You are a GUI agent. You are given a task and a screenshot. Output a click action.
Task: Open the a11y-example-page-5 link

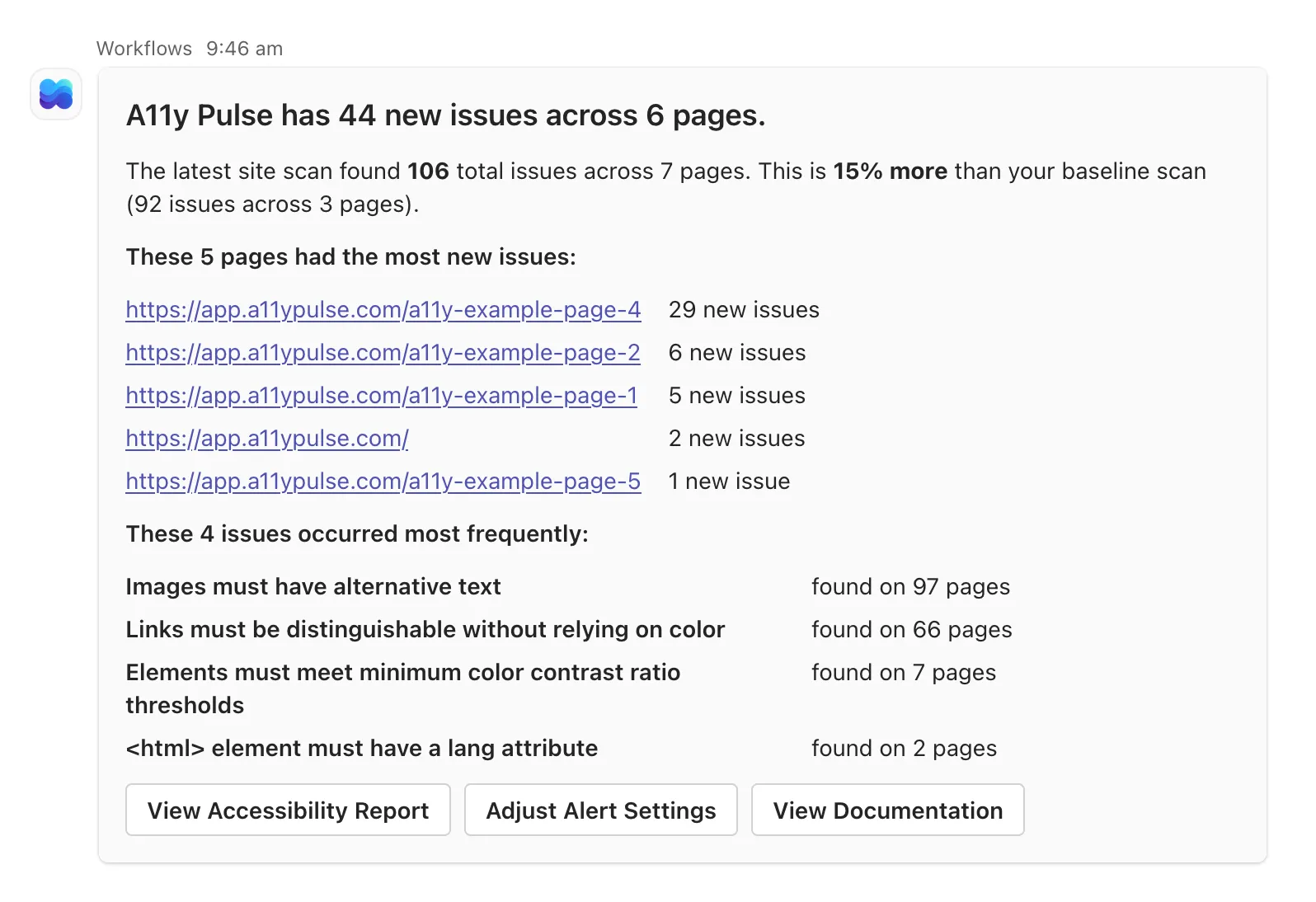coord(383,481)
